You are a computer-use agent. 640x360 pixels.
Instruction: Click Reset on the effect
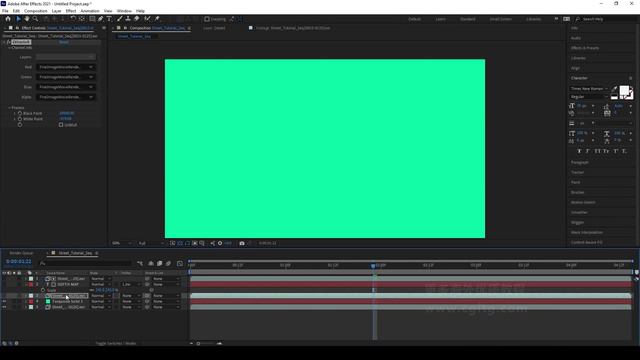[64, 42]
